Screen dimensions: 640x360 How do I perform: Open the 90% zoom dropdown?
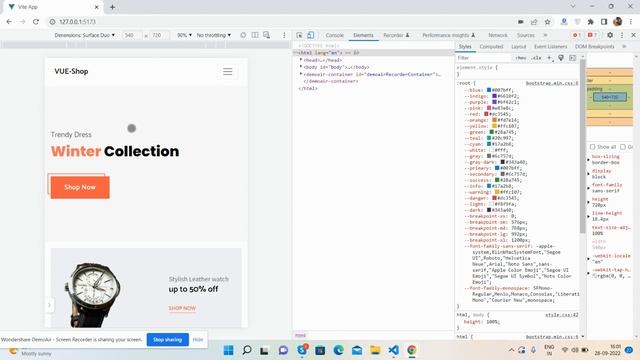click(x=184, y=36)
